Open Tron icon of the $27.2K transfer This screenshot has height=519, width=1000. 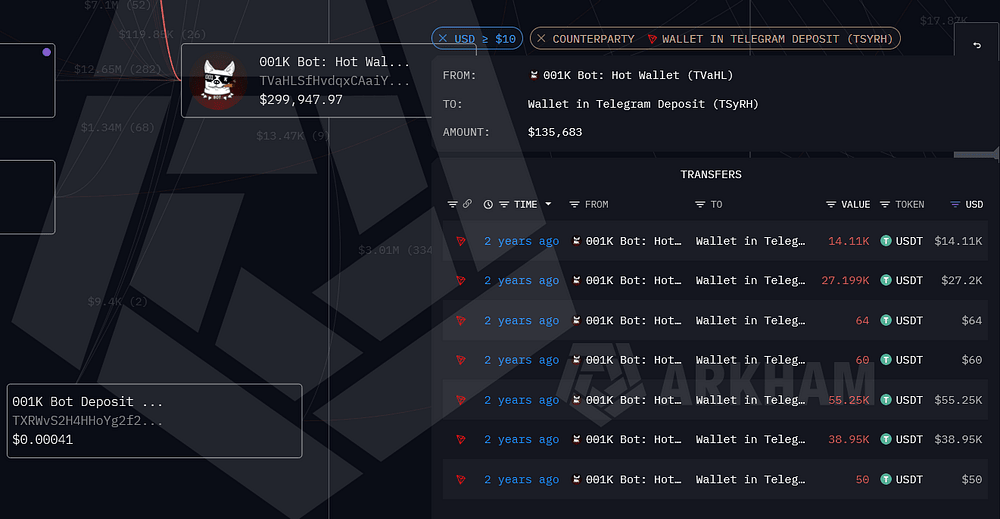point(460,281)
